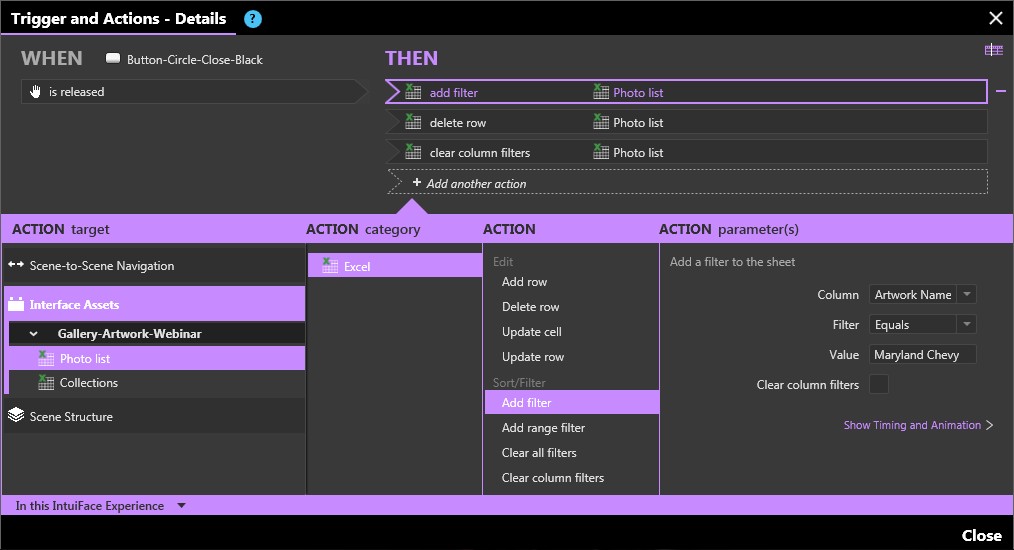The height and width of the screenshot is (550, 1014).
Task: Click Excel icon next to clear column filters action
Action: point(413,151)
